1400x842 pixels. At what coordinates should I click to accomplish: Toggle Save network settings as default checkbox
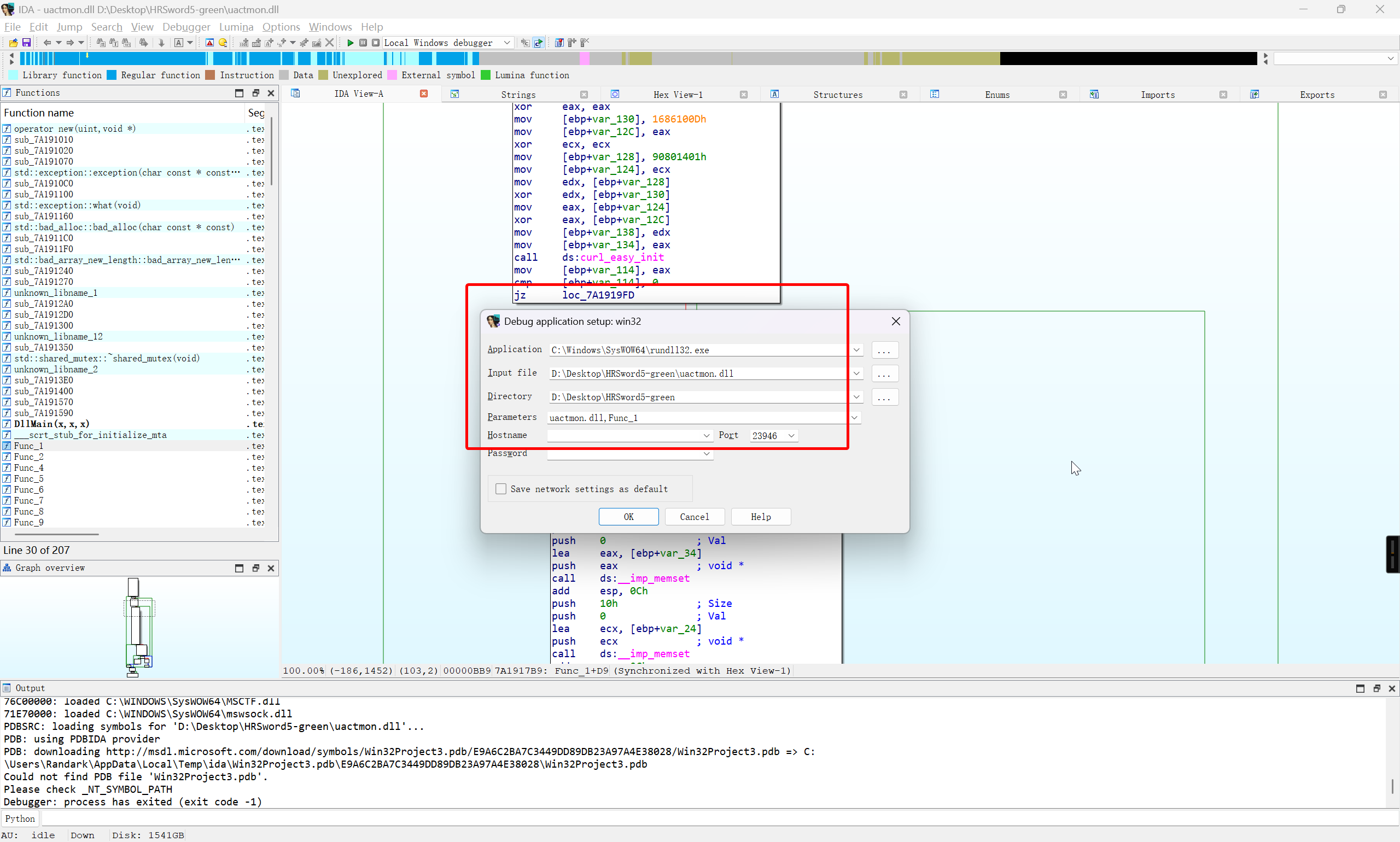pyautogui.click(x=500, y=488)
